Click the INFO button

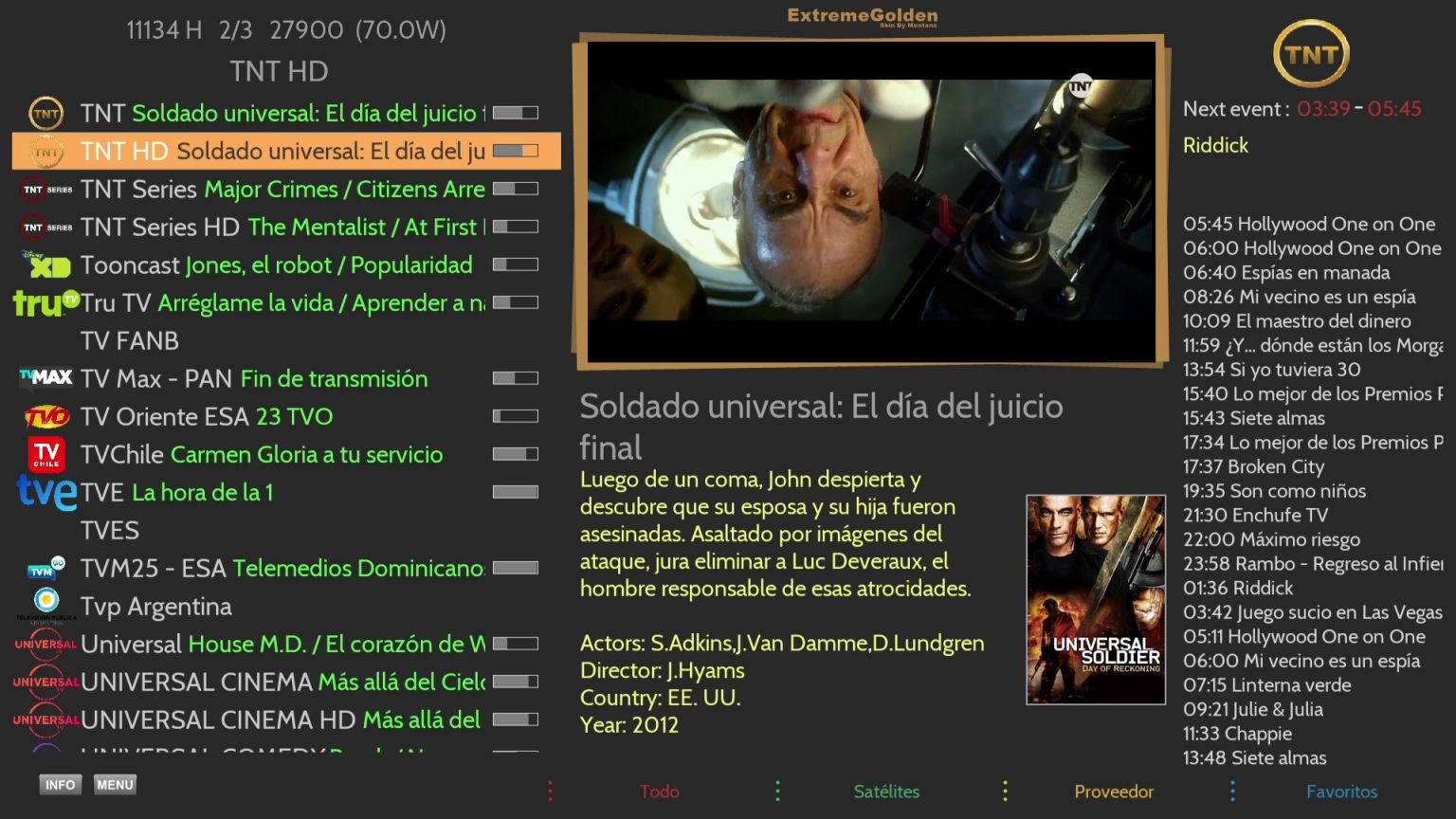tap(60, 785)
